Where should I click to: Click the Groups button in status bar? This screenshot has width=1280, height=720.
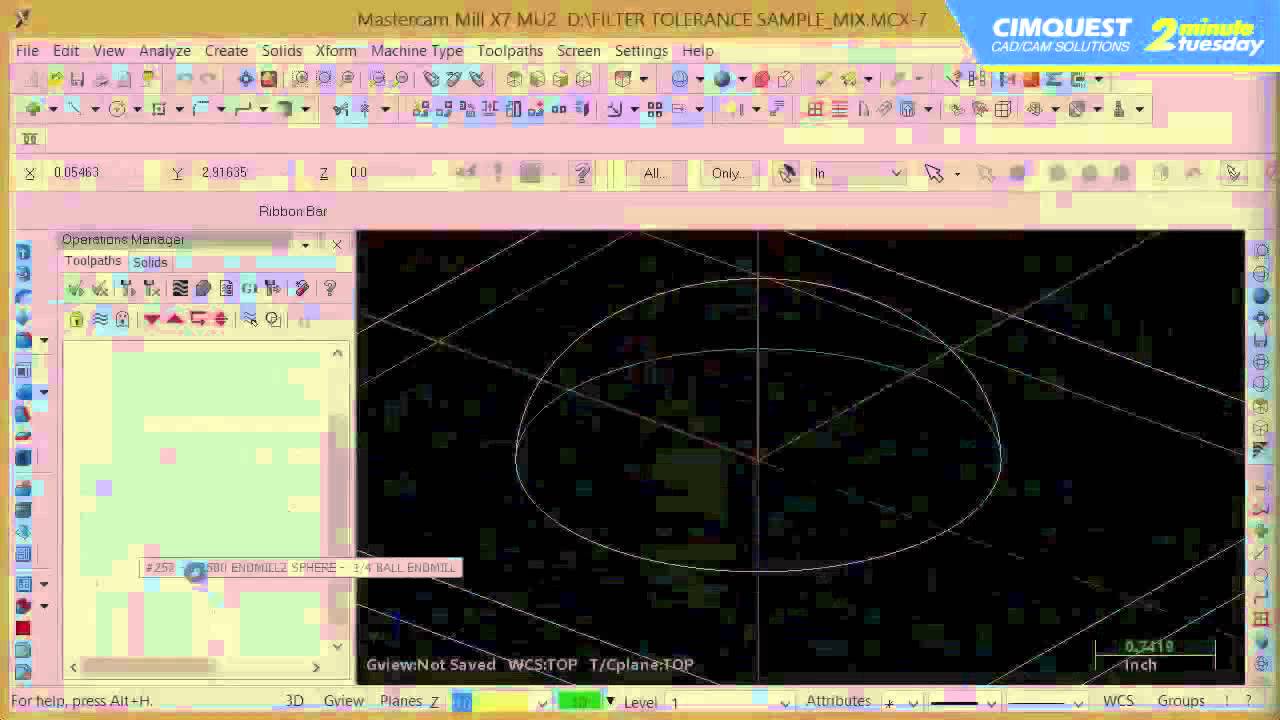[1181, 701]
